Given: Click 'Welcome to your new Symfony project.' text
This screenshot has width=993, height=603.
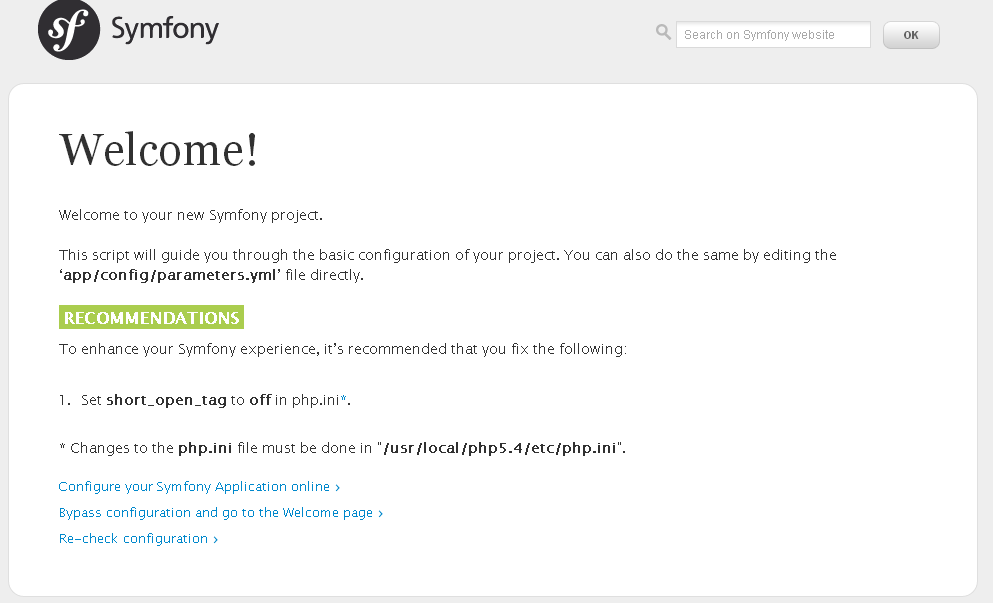Looking at the screenshot, I should click(x=191, y=215).
